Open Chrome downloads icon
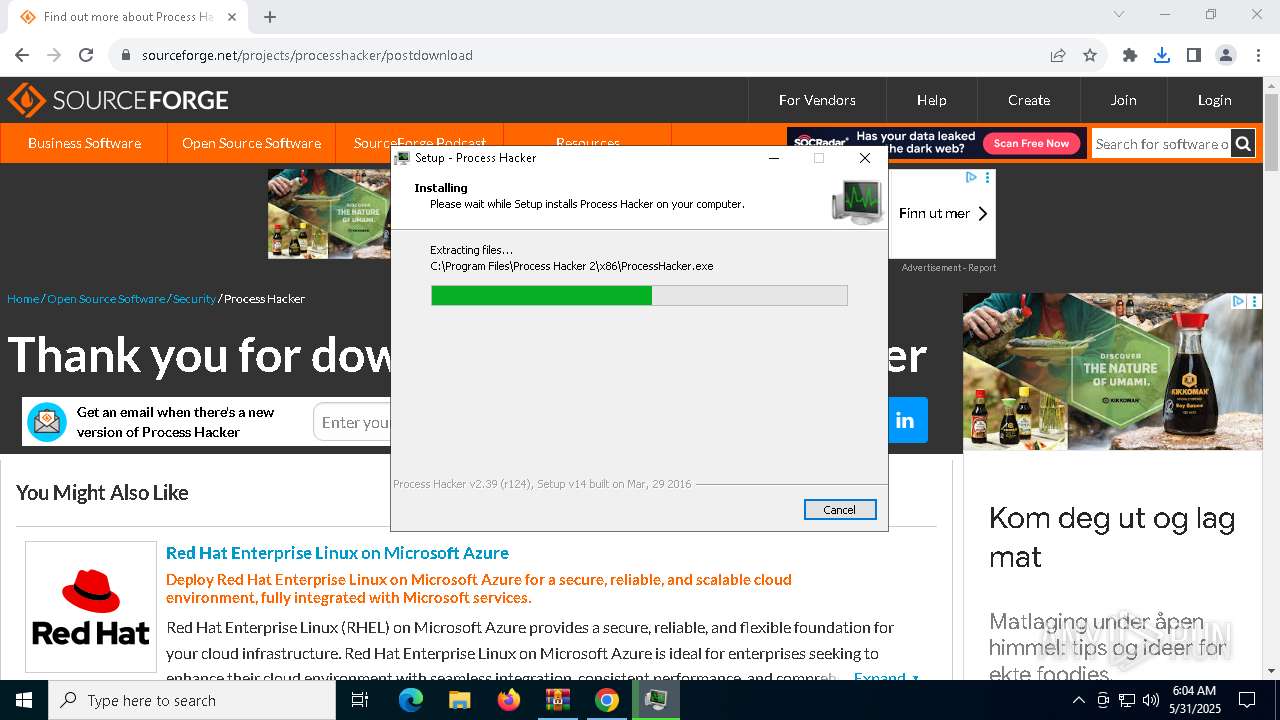The width and height of the screenshot is (1280, 720). coord(1162,55)
